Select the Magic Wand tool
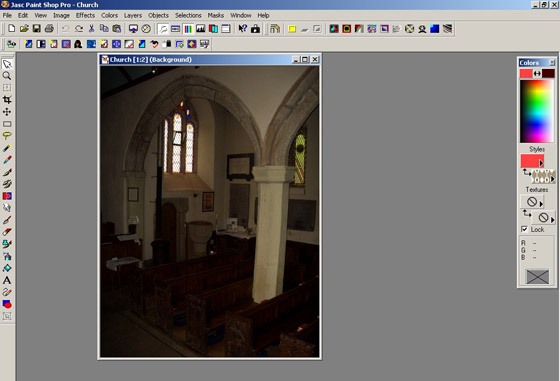This screenshot has height=381, width=560. pyautogui.click(x=7, y=148)
